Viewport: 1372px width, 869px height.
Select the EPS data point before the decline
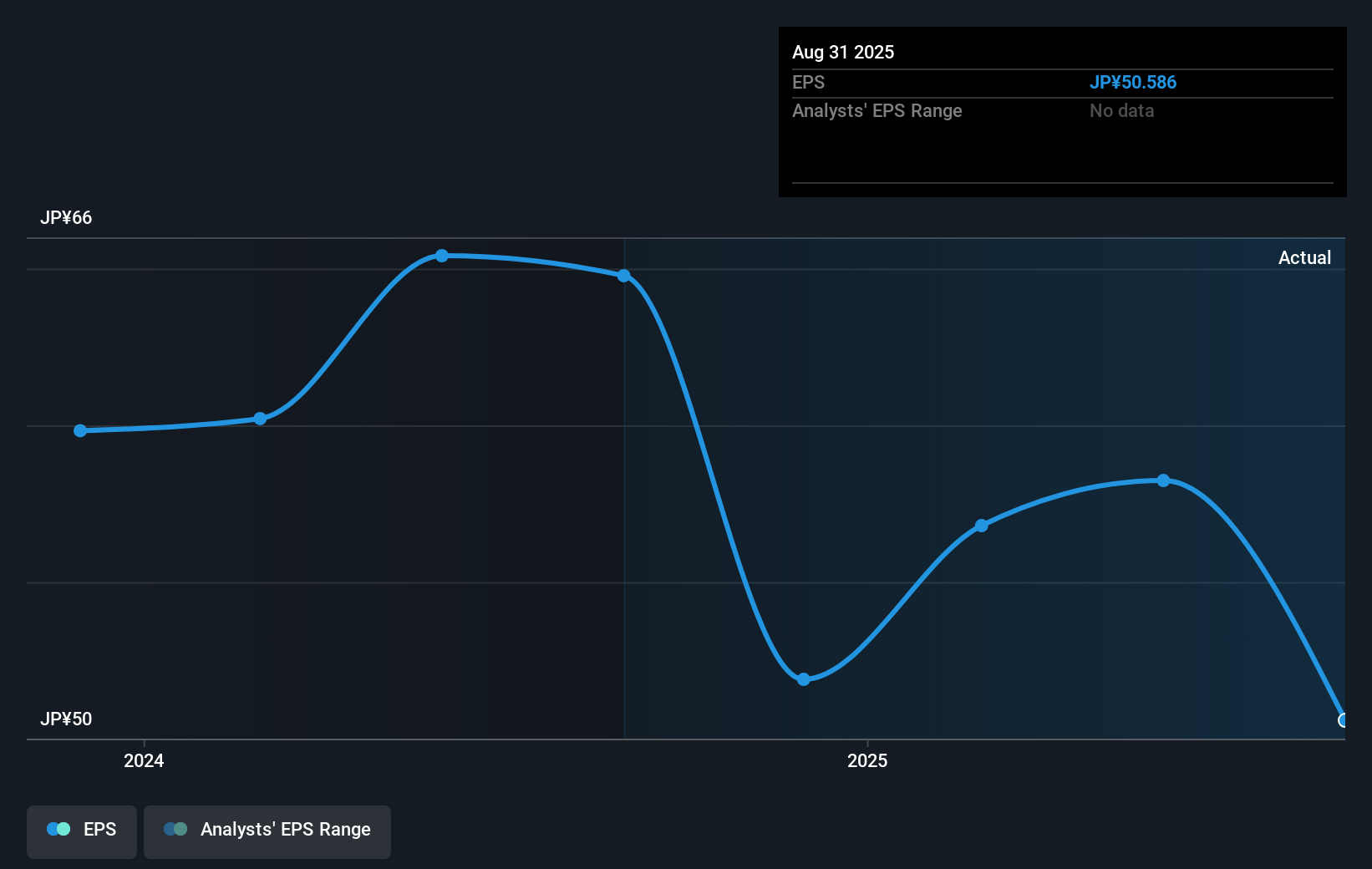(623, 275)
